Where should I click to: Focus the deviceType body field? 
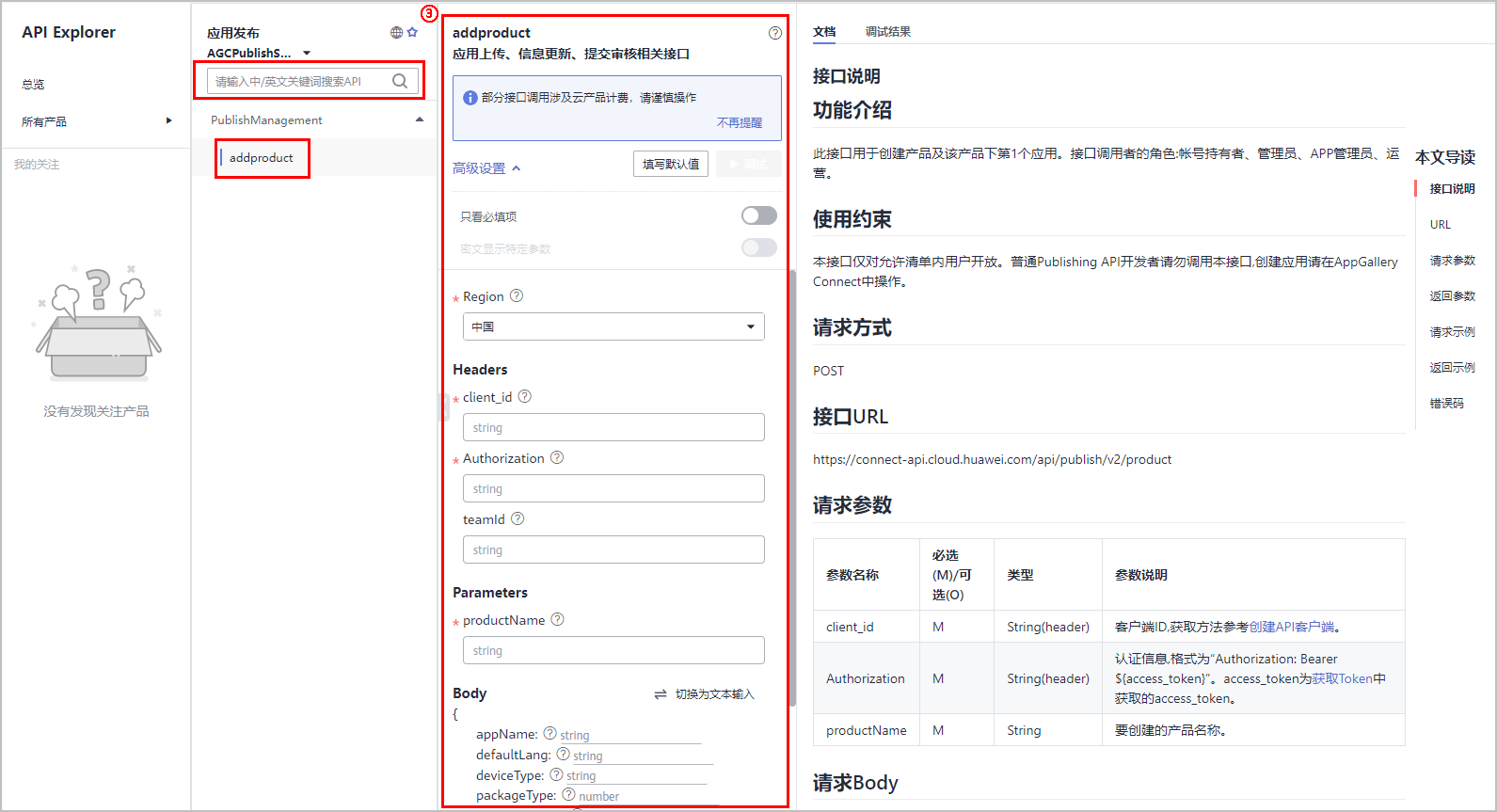(636, 776)
